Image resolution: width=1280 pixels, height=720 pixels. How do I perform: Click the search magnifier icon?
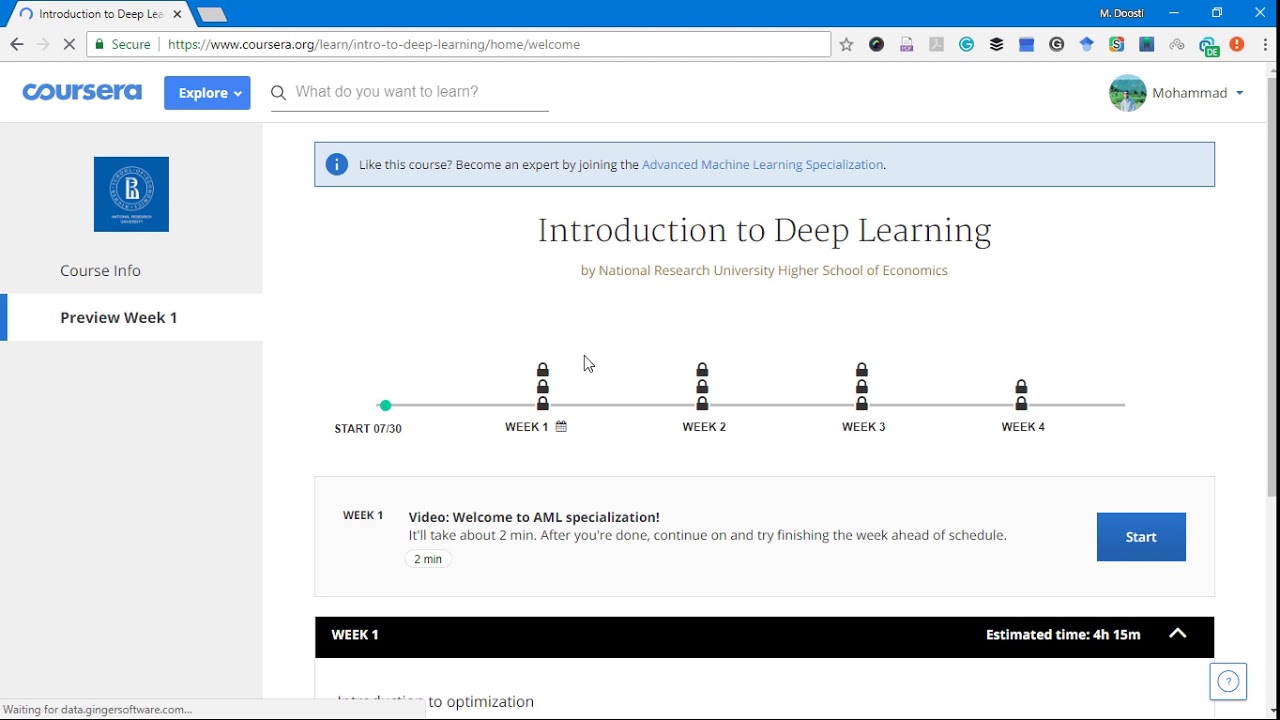(x=279, y=93)
